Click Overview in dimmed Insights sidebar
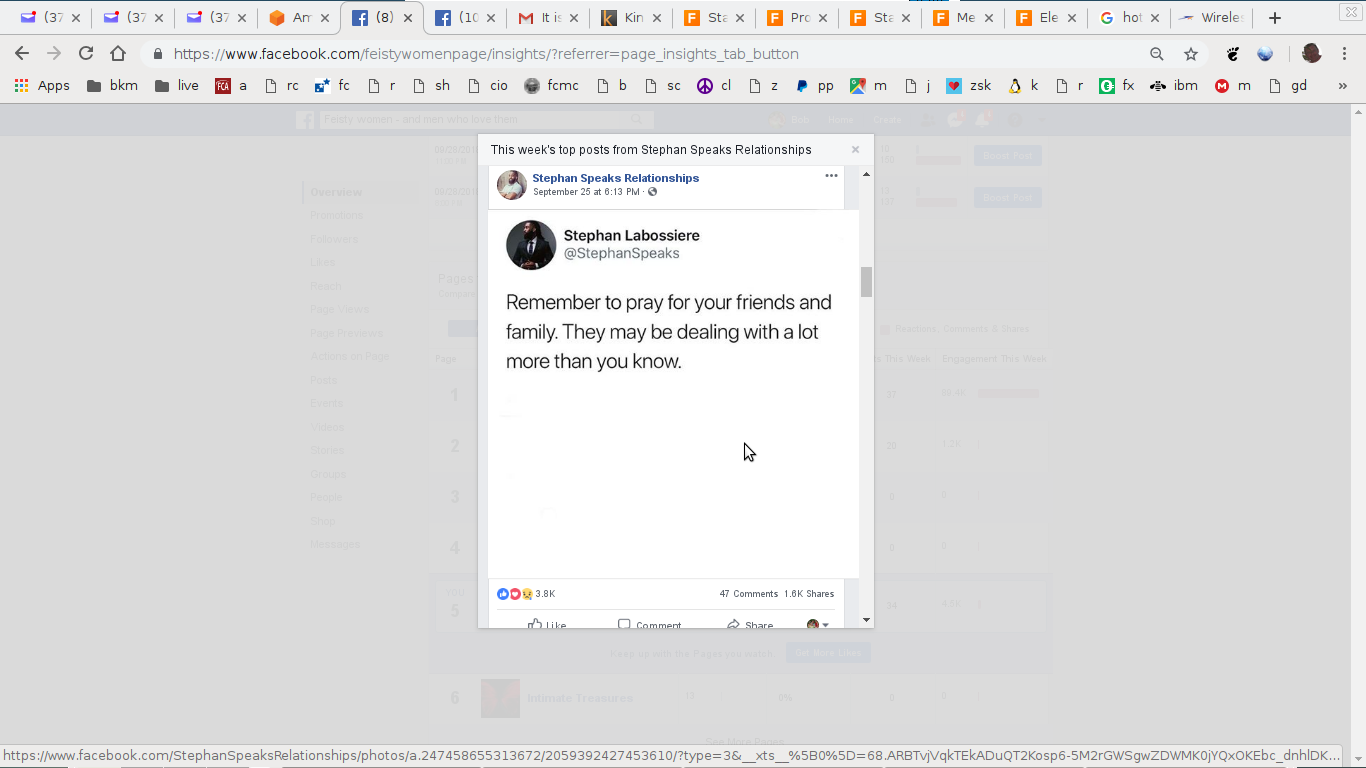Image resolution: width=1366 pixels, height=768 pixels. coord(336,192)
